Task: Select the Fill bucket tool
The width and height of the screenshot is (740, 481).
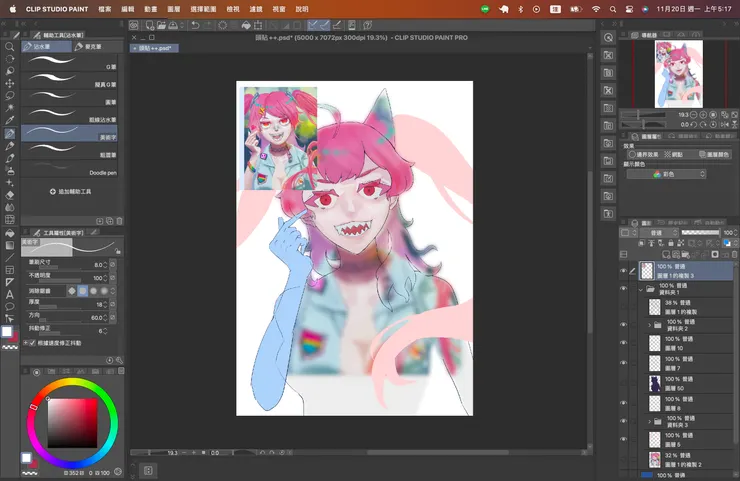Action: point(9,233)
